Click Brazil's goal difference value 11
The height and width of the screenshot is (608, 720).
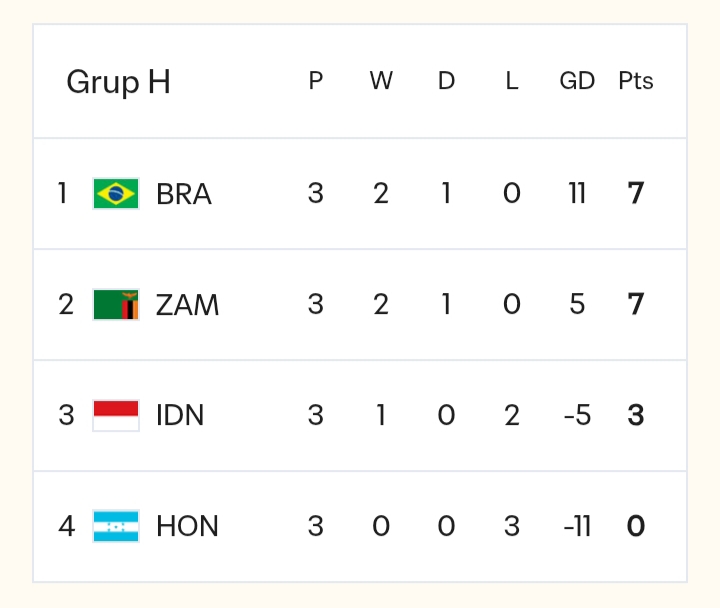pos(577,194)
